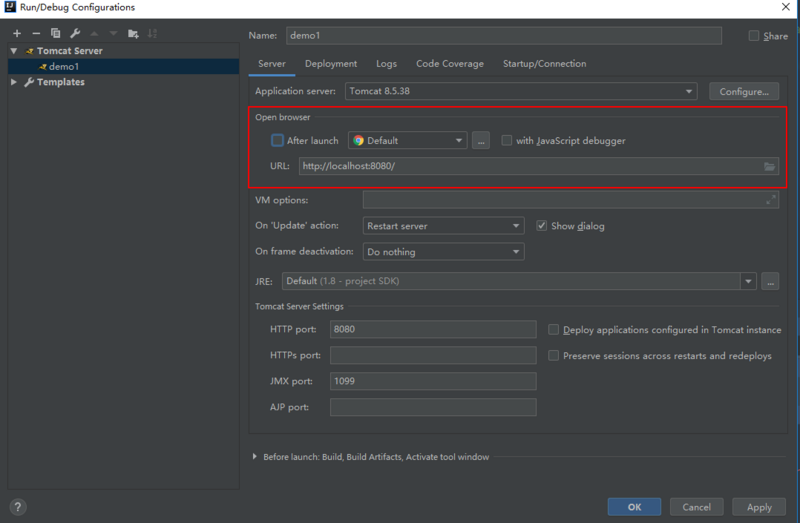Image resolution: width=800 pixels, height=523 pixels.
Task: Click the help question mark icon
Action: (x=18, y=507)
